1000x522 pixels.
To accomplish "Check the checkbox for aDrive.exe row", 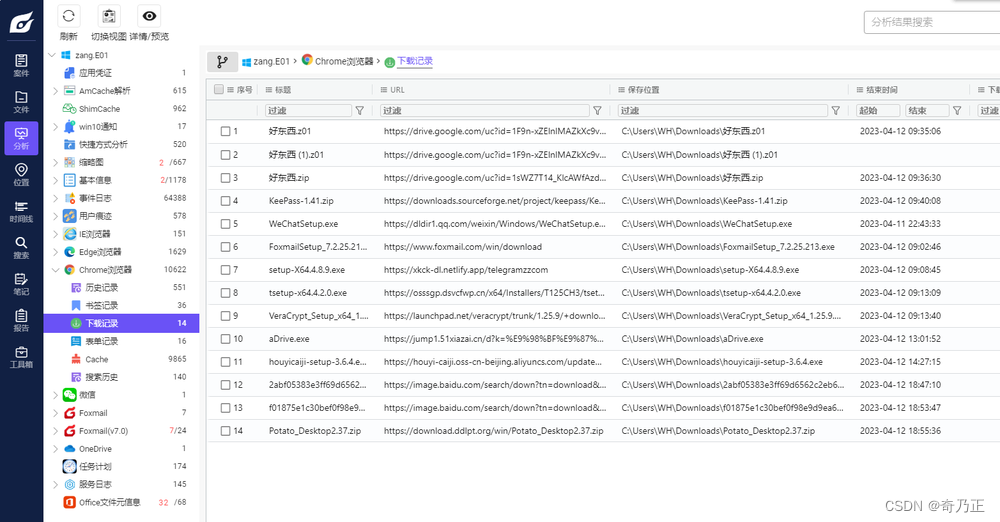I will [x=225, y=339].
